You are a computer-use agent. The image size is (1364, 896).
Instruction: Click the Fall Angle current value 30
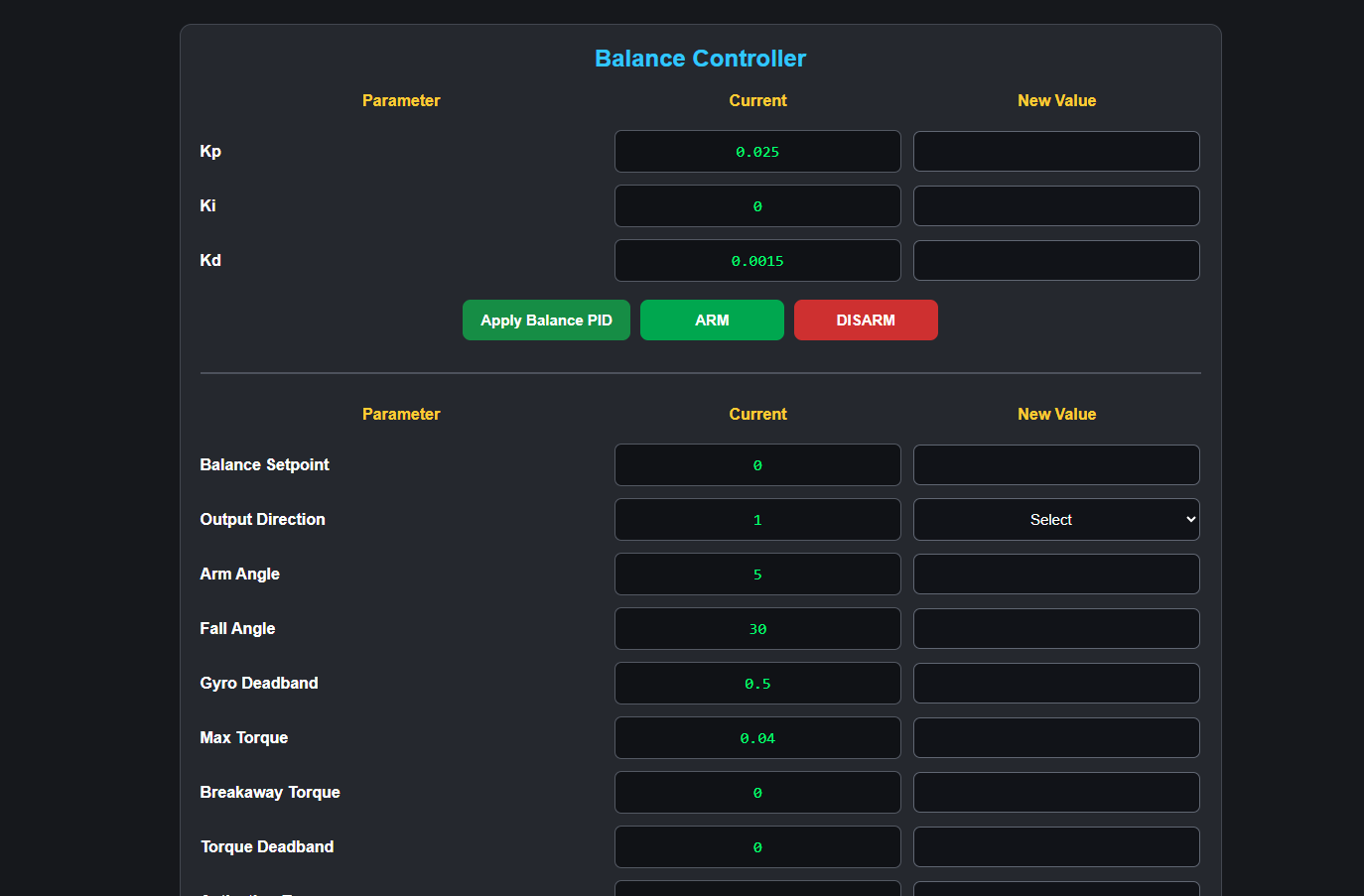(x=757, y=629)
